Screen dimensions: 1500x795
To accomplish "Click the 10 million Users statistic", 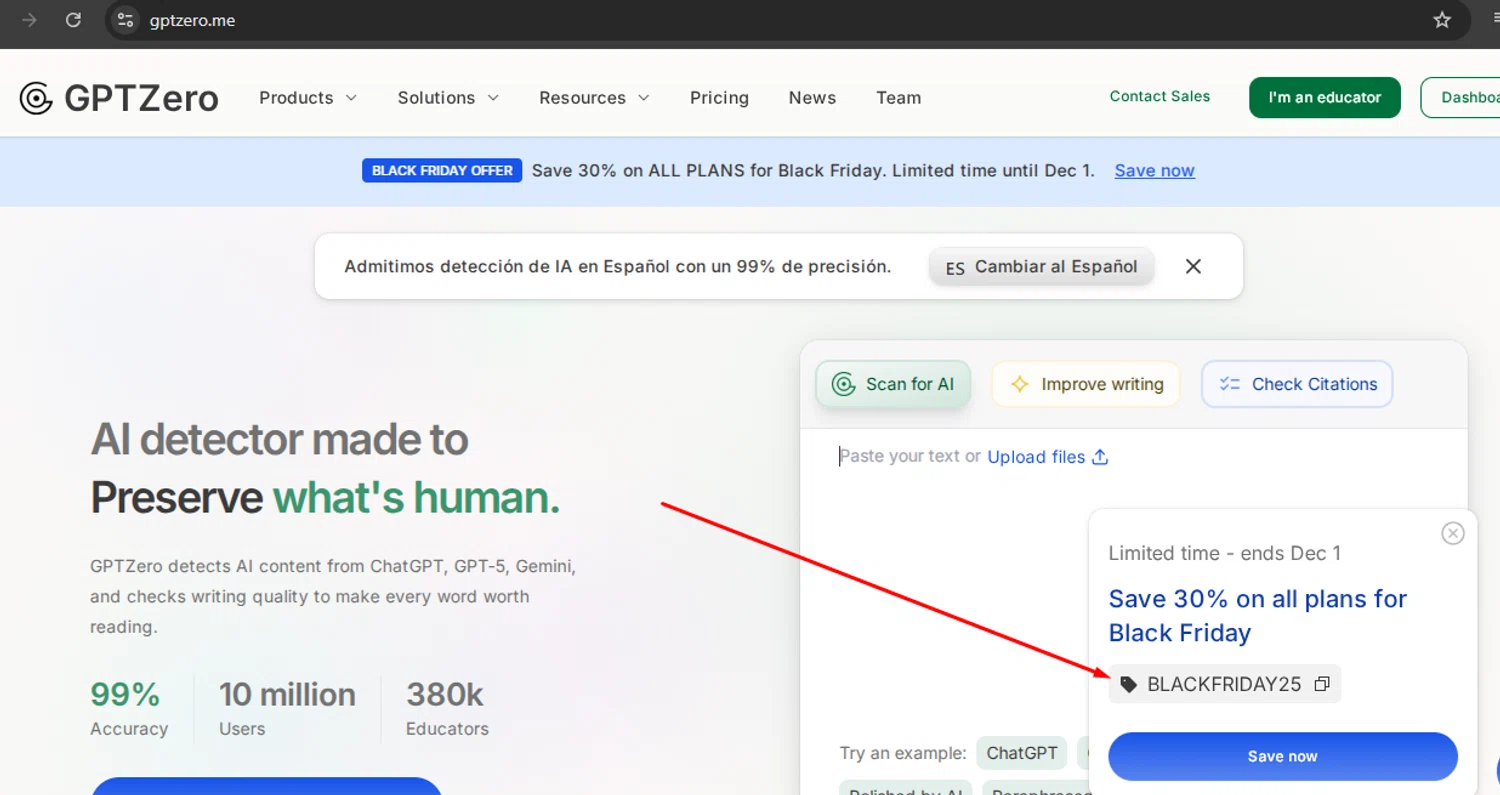I will (x=287, y=708).
